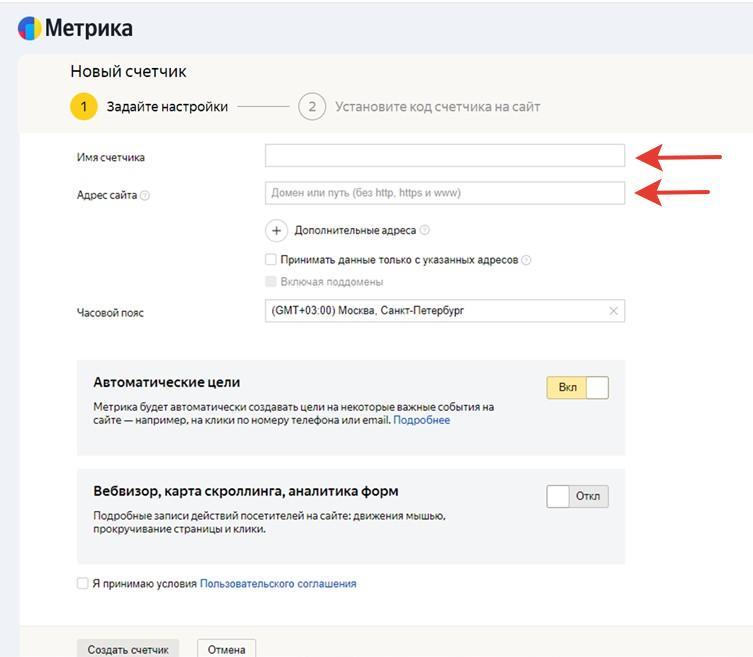Accept the user agreement checkbox
753x657 pixels.
pyautogui.click(x=83, y=583)
